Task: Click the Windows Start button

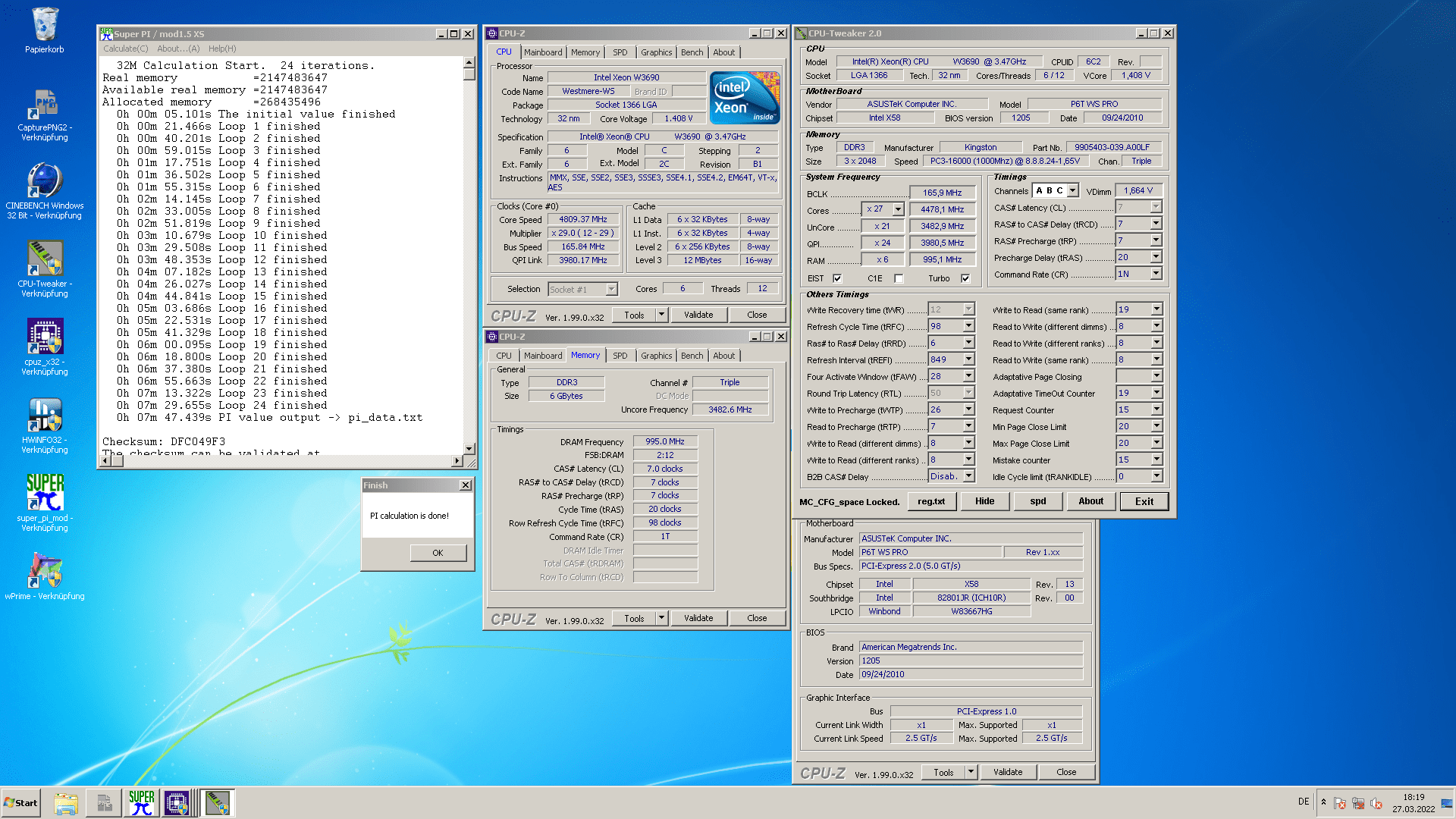Action: click(20, 803)
